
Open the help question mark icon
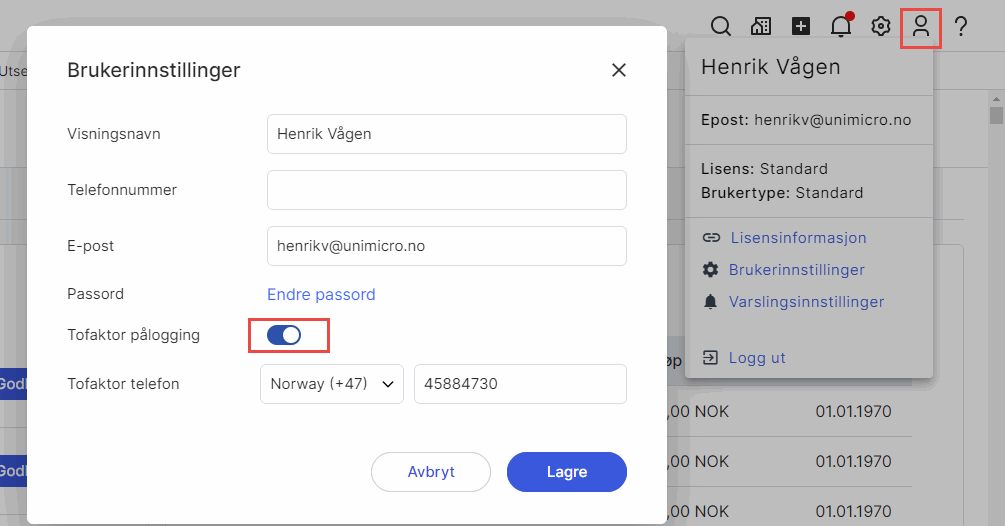tap(961, 27)
